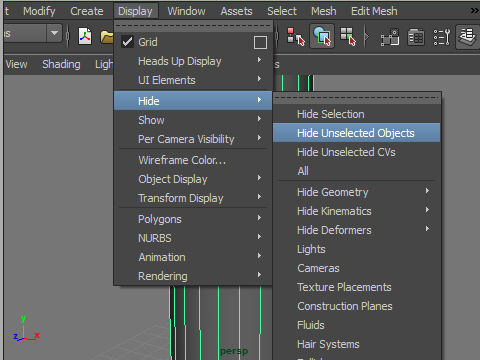The height and width of the screenshot is (360, 480).
Task: Expand the Object Display submenu
Action: 193,179
